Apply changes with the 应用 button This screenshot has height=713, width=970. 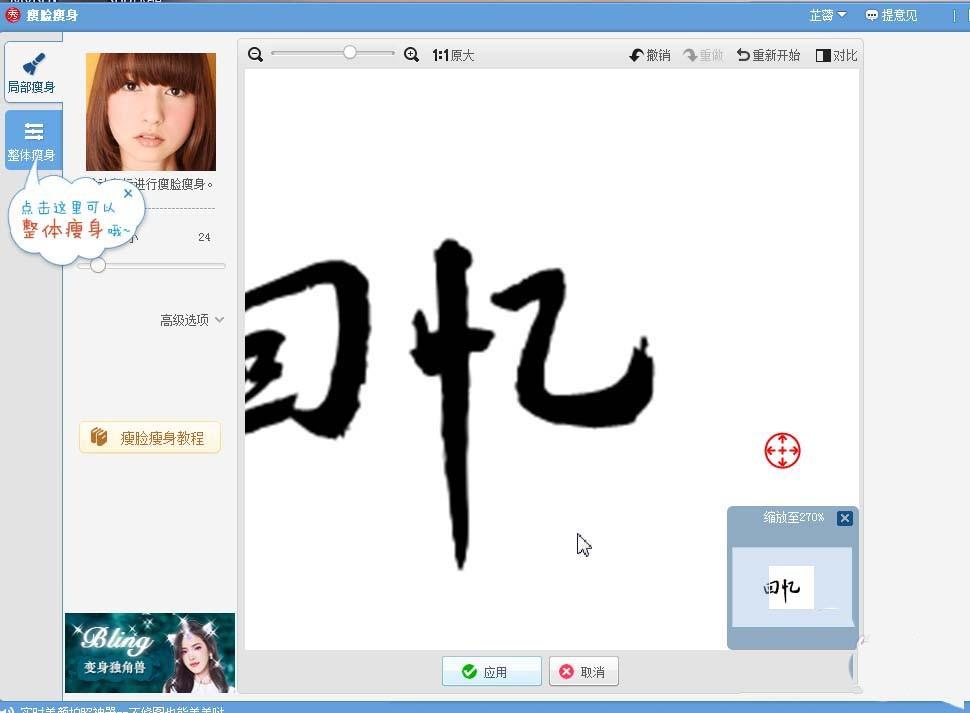(491, 671)
